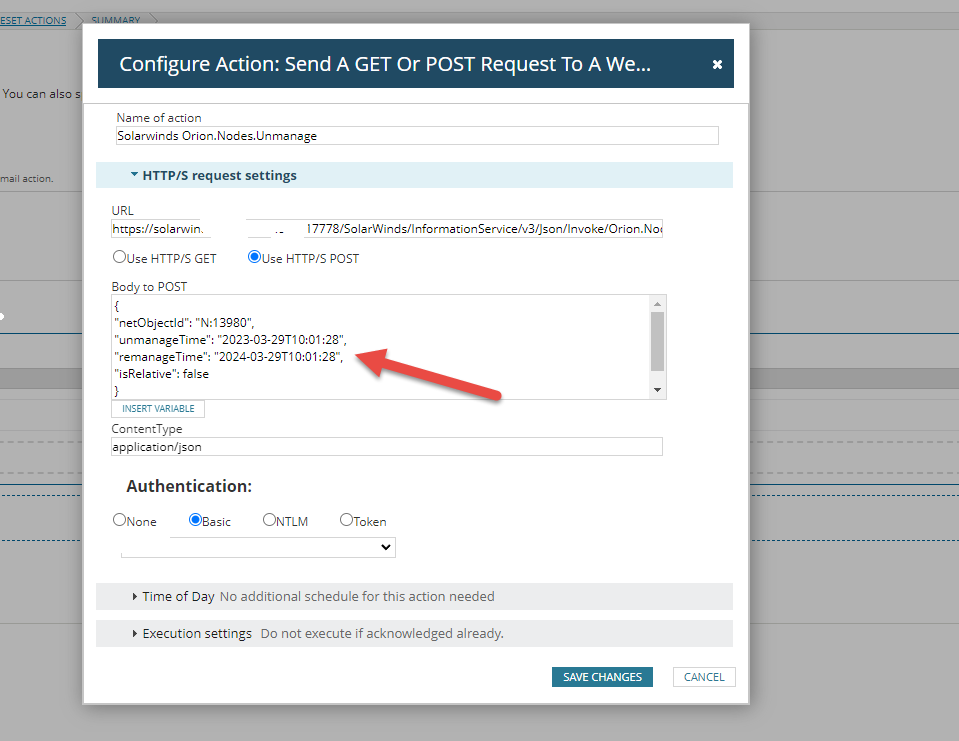Click scroll up arrow of body textarea
The width and height of the screenshot is (959, 741).
pos(657,304)
